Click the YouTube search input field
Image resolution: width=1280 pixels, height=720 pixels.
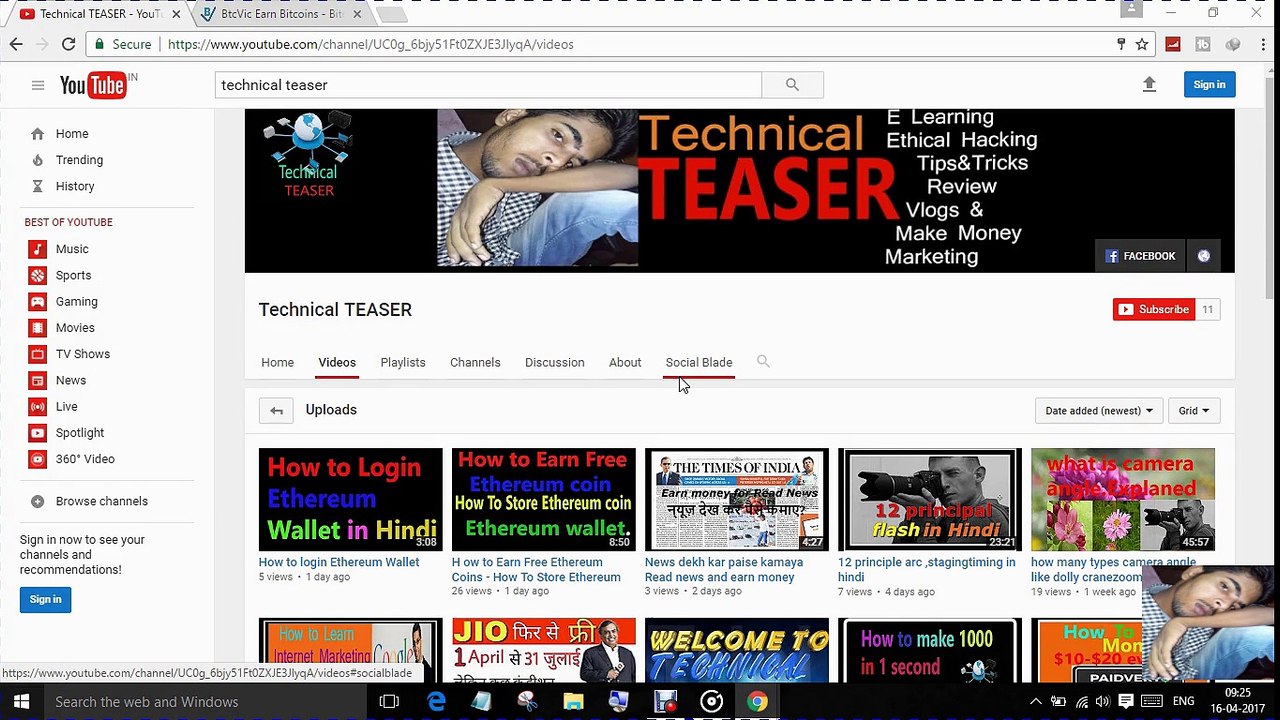[488, 85]
